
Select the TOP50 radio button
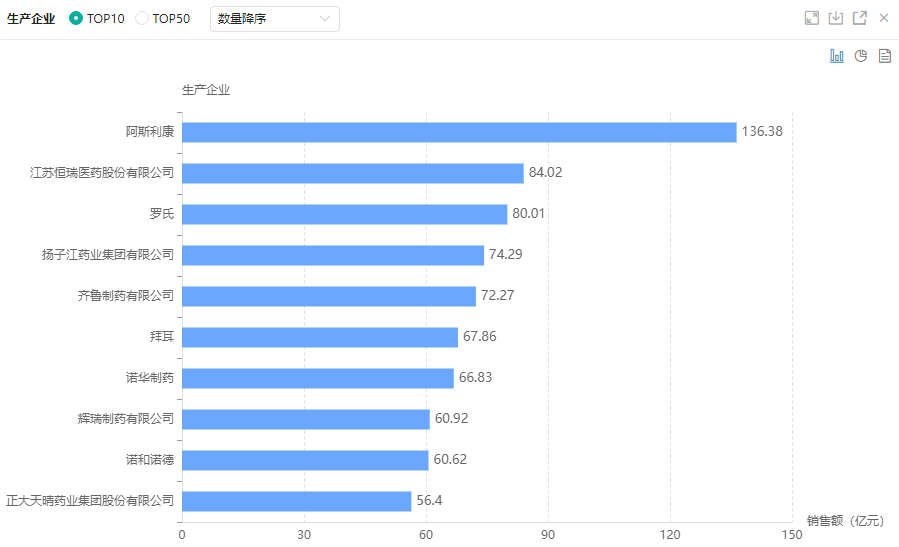(141, 18)
